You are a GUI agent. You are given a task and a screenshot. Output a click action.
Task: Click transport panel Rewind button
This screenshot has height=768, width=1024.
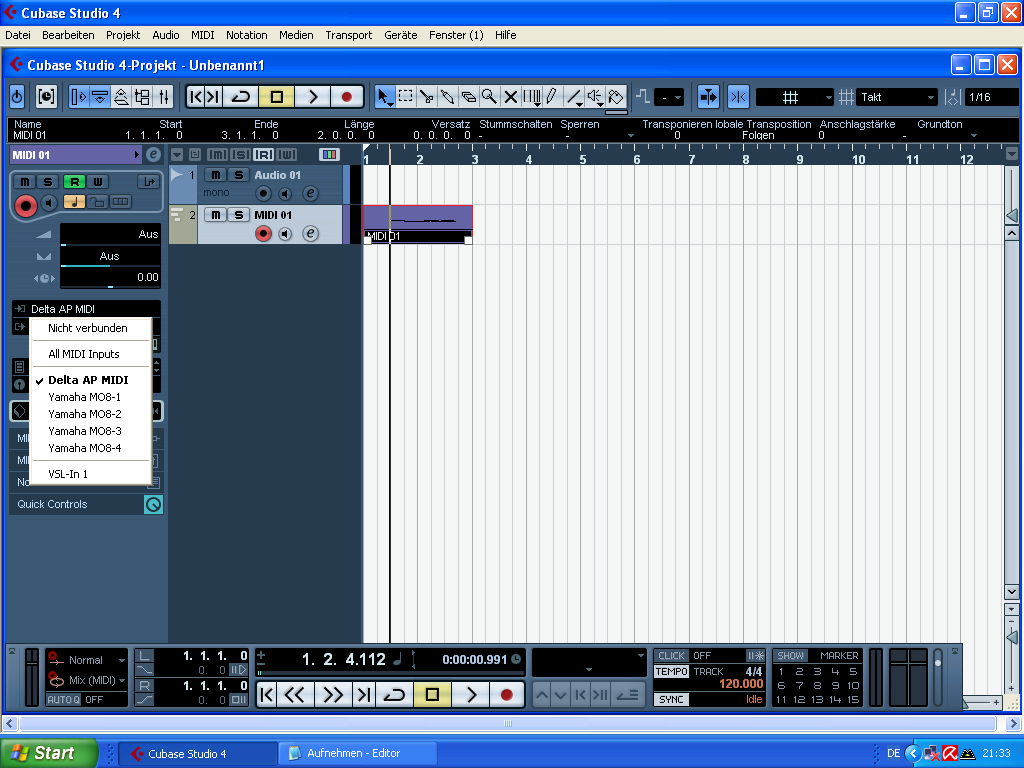295,695
